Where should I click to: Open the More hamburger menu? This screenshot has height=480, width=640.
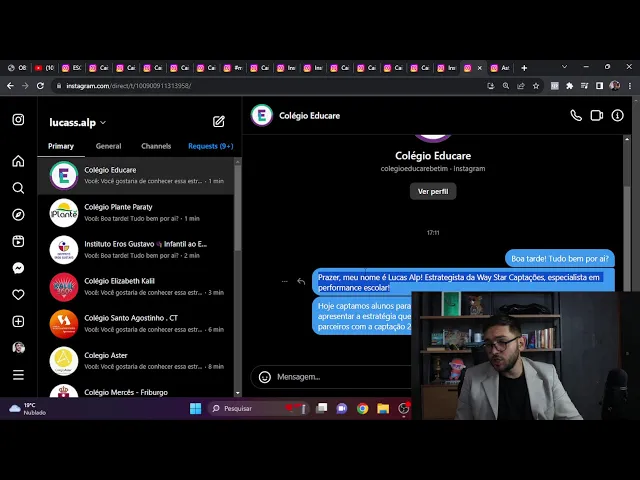18,375
